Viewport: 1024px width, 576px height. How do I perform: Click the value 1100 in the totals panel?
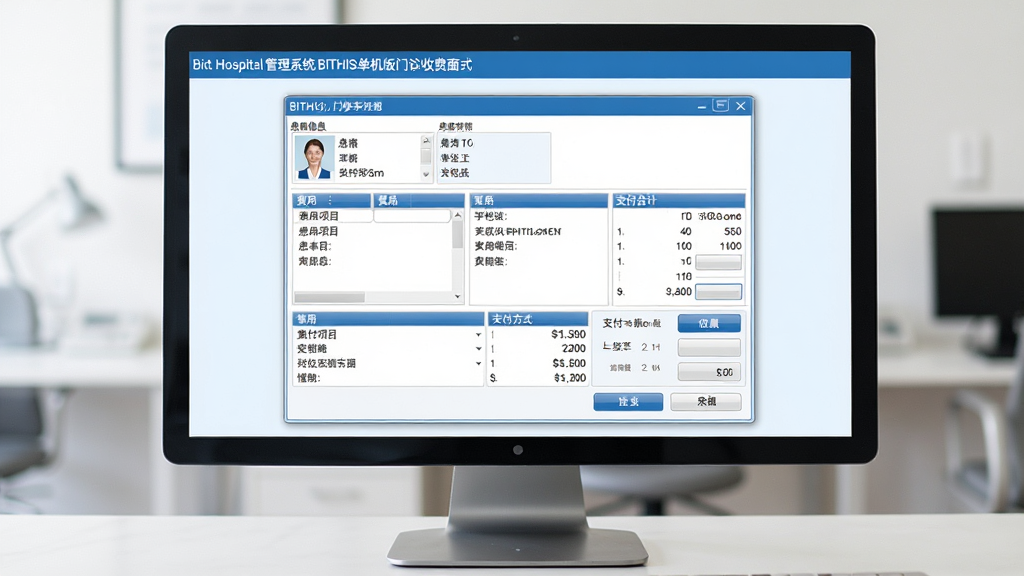(730, 246)
